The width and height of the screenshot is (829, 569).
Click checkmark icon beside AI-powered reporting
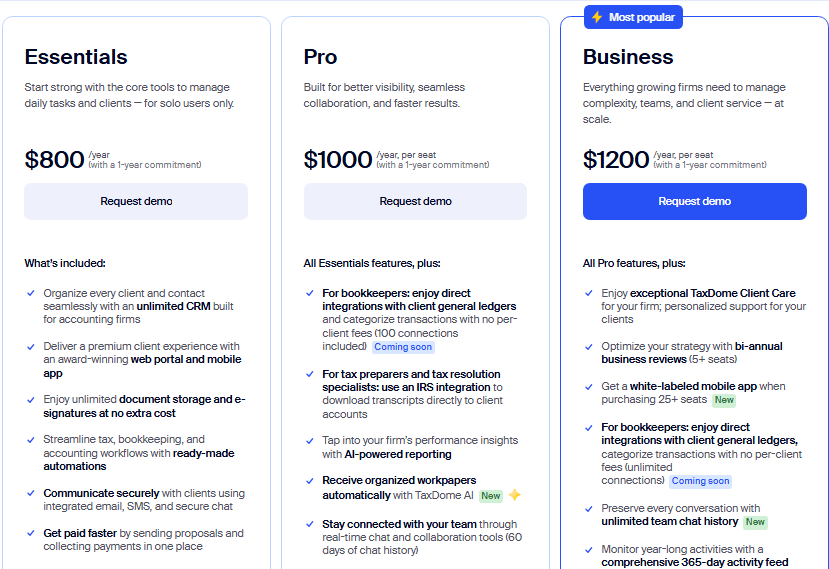pyautogui.click(x=310, y=440)
